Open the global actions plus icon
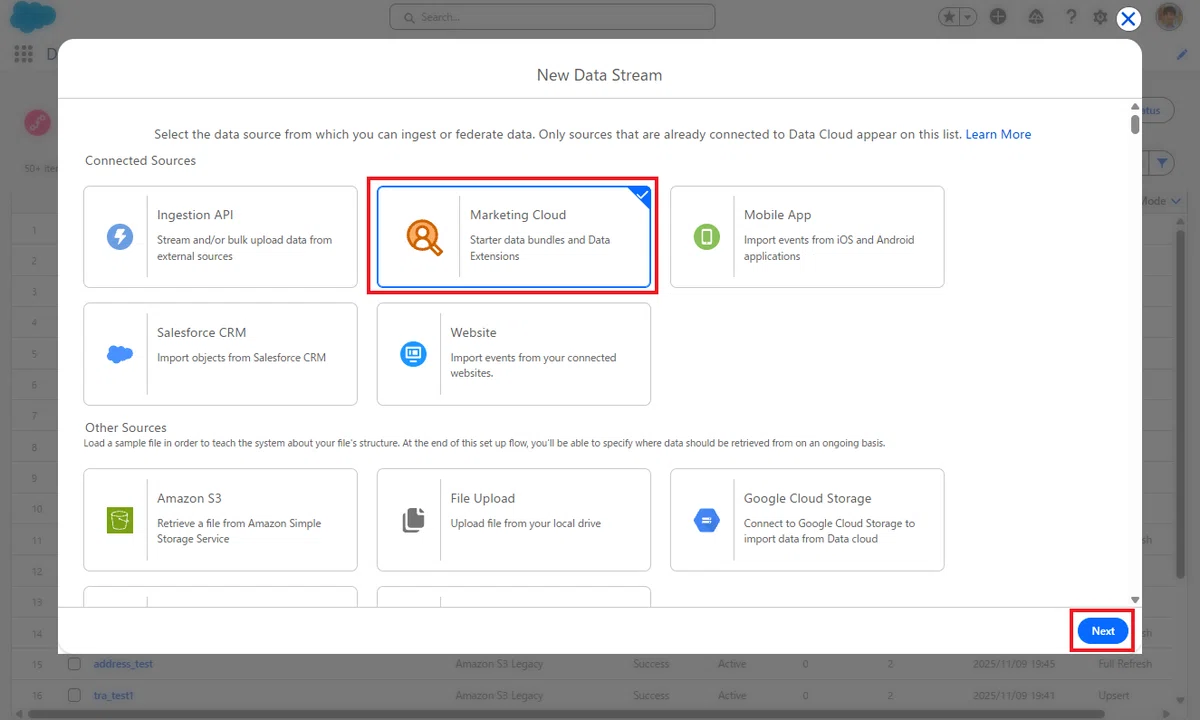The image size is (1200, 720). pos(998,17)
